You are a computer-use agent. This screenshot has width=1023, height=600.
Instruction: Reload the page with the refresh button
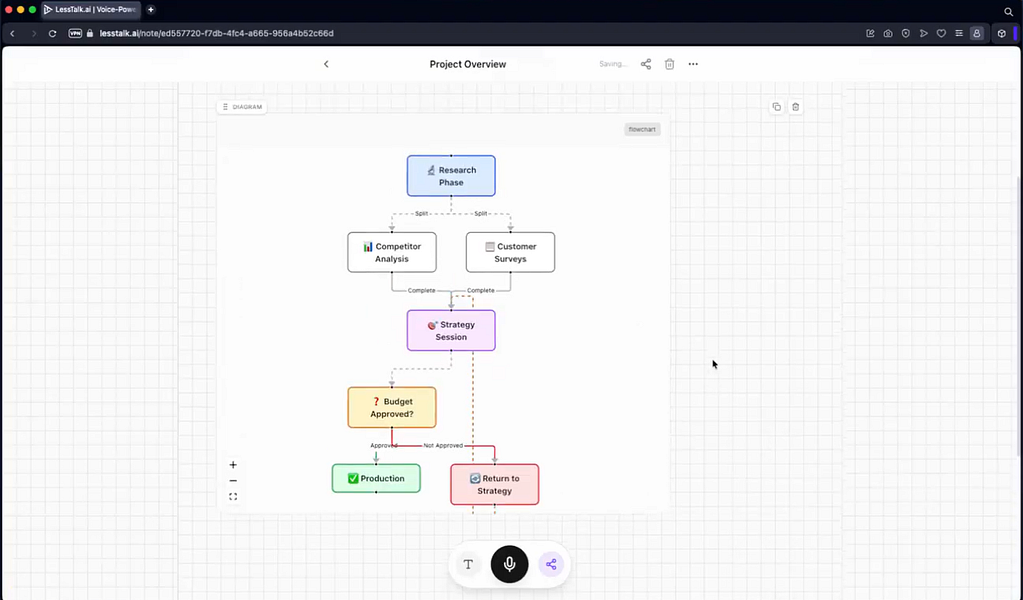point(52,33)
